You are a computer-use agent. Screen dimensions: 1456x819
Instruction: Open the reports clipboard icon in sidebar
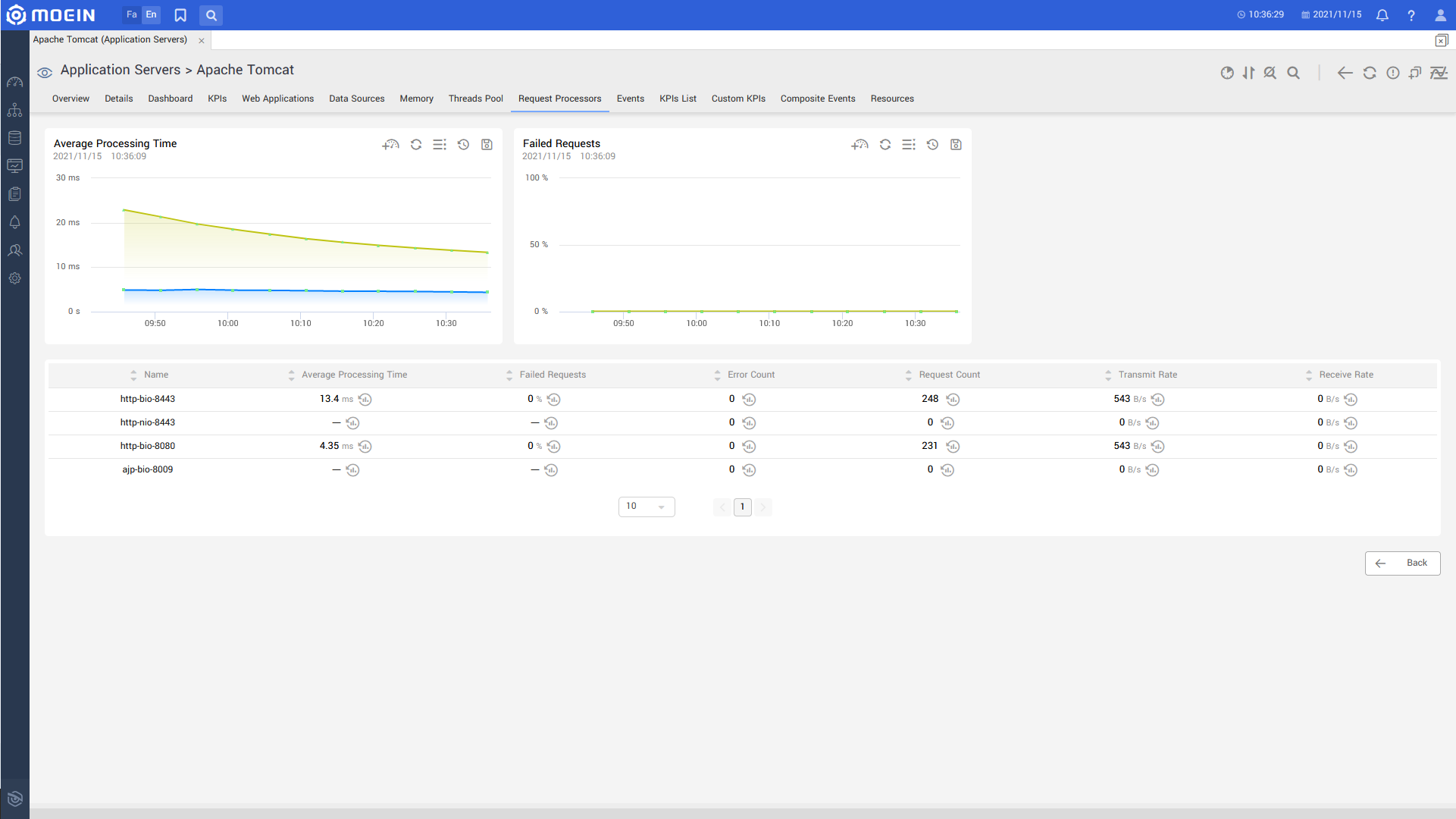point(14,194)
